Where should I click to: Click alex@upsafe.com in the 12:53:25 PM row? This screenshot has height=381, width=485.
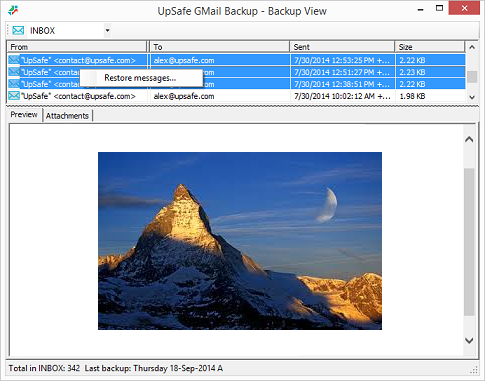pyautogui.click(x=184, y=60)
